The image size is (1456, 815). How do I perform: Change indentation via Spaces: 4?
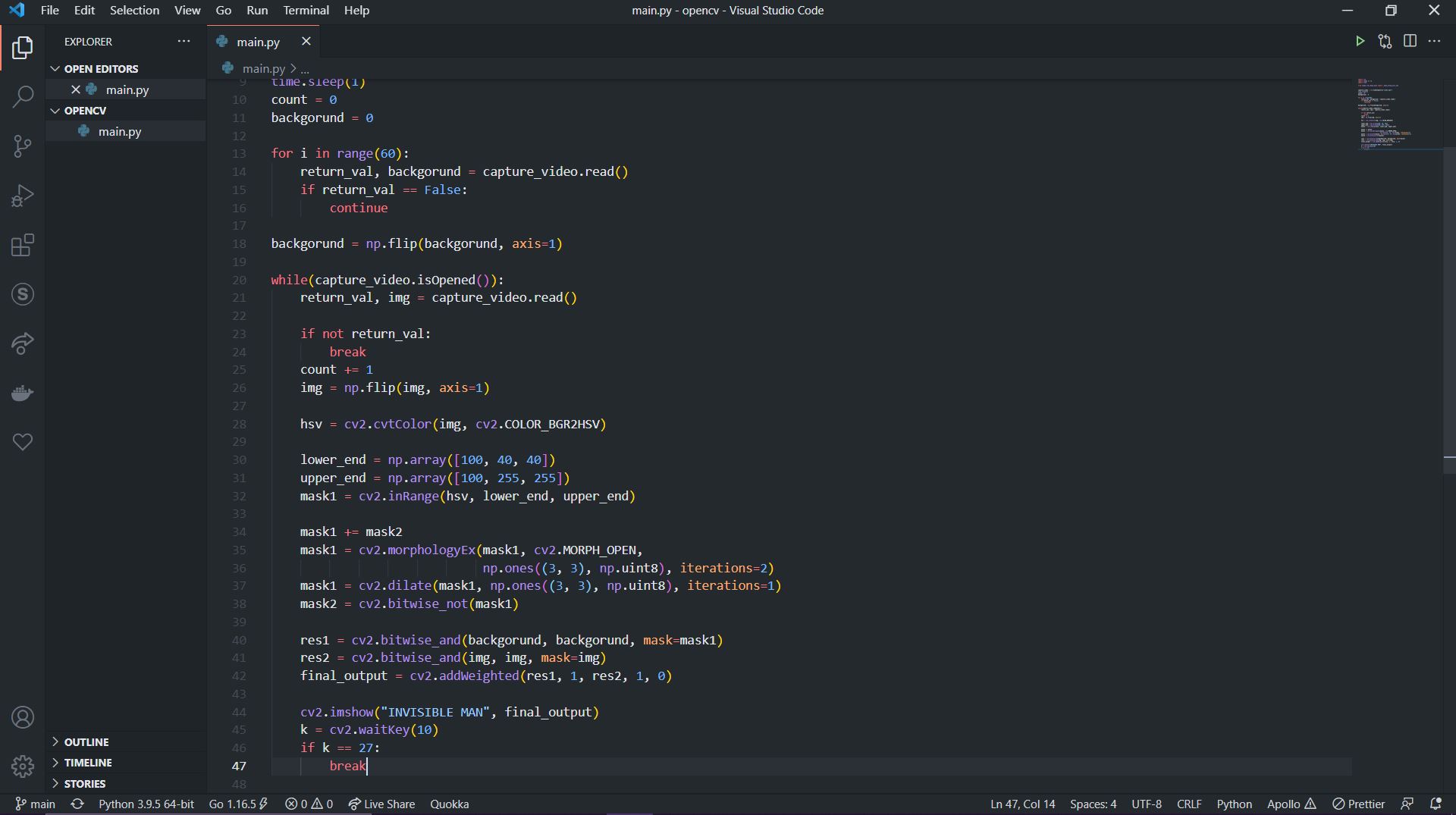1093,804
